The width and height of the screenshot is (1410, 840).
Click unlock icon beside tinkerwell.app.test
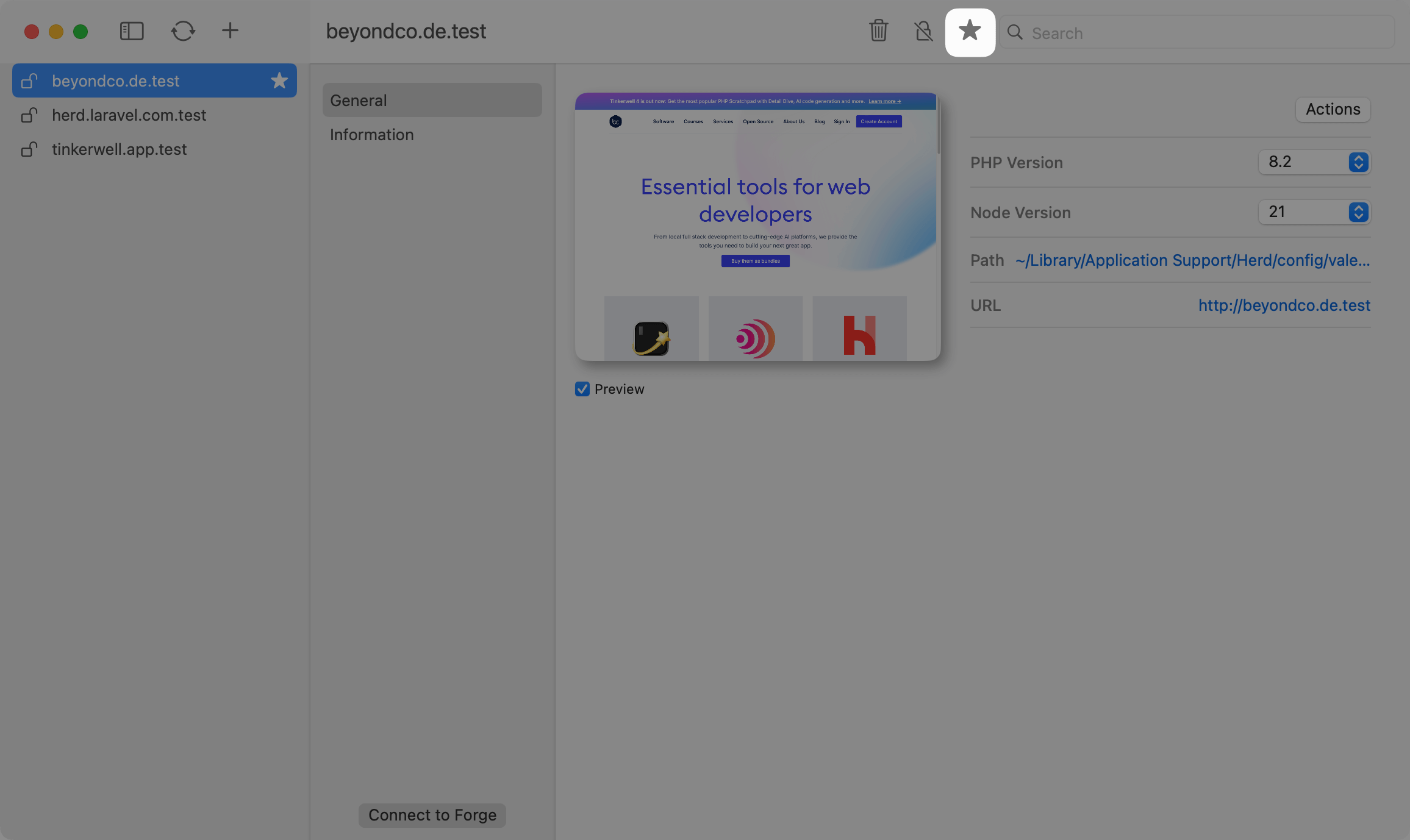click(x=29, y=149)
